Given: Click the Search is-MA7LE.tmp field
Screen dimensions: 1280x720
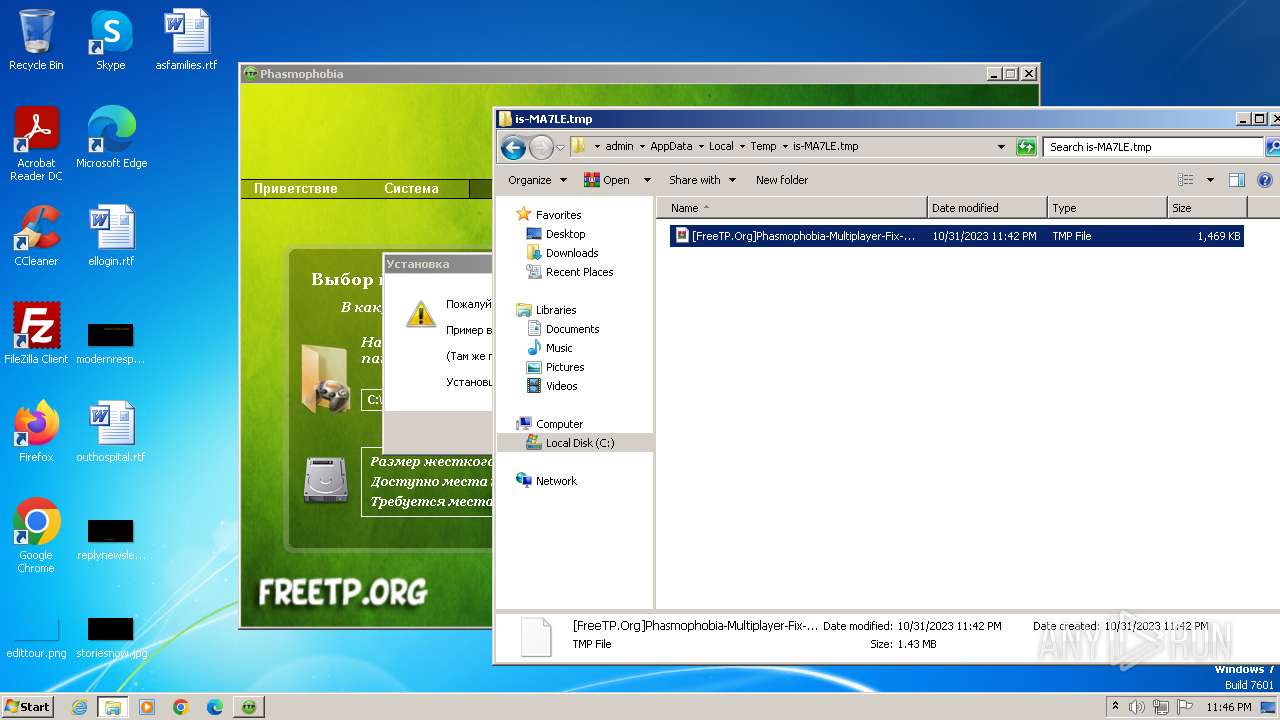Looking at the screenshot, I should coord(1153,147).
